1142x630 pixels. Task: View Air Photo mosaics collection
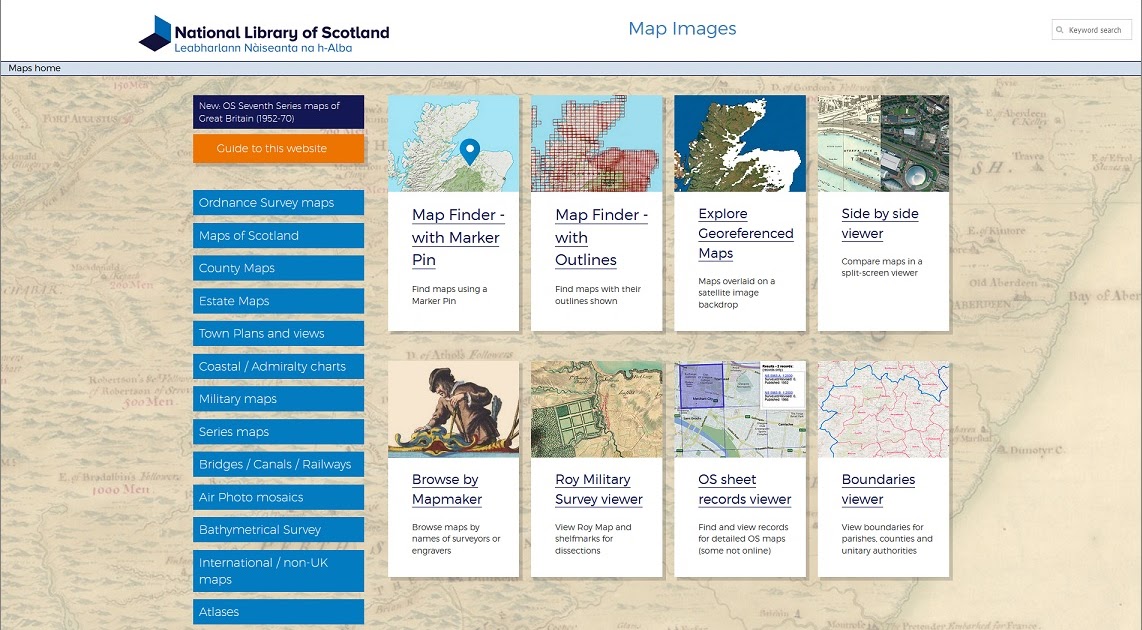click(x=277, y=497)
